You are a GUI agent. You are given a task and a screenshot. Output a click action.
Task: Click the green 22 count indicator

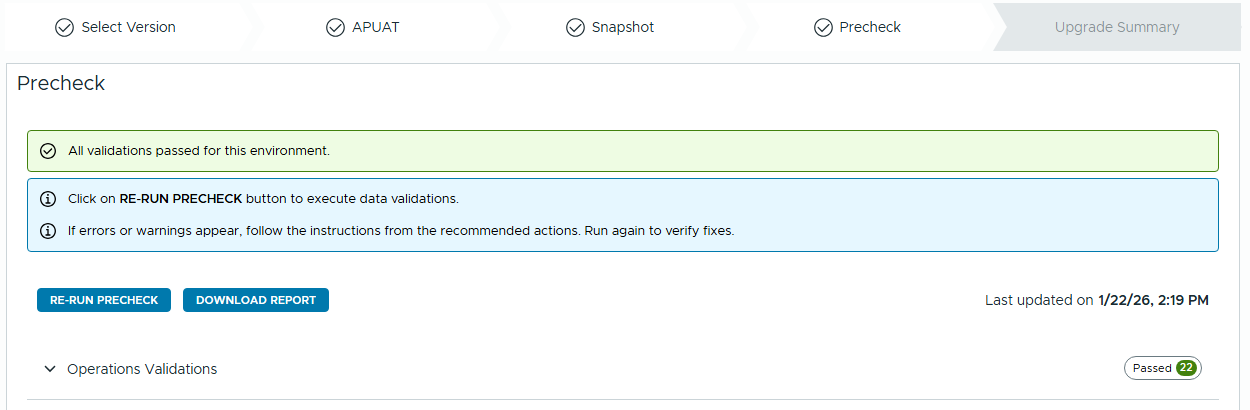pyautogui.click(x=1186, y=368)
